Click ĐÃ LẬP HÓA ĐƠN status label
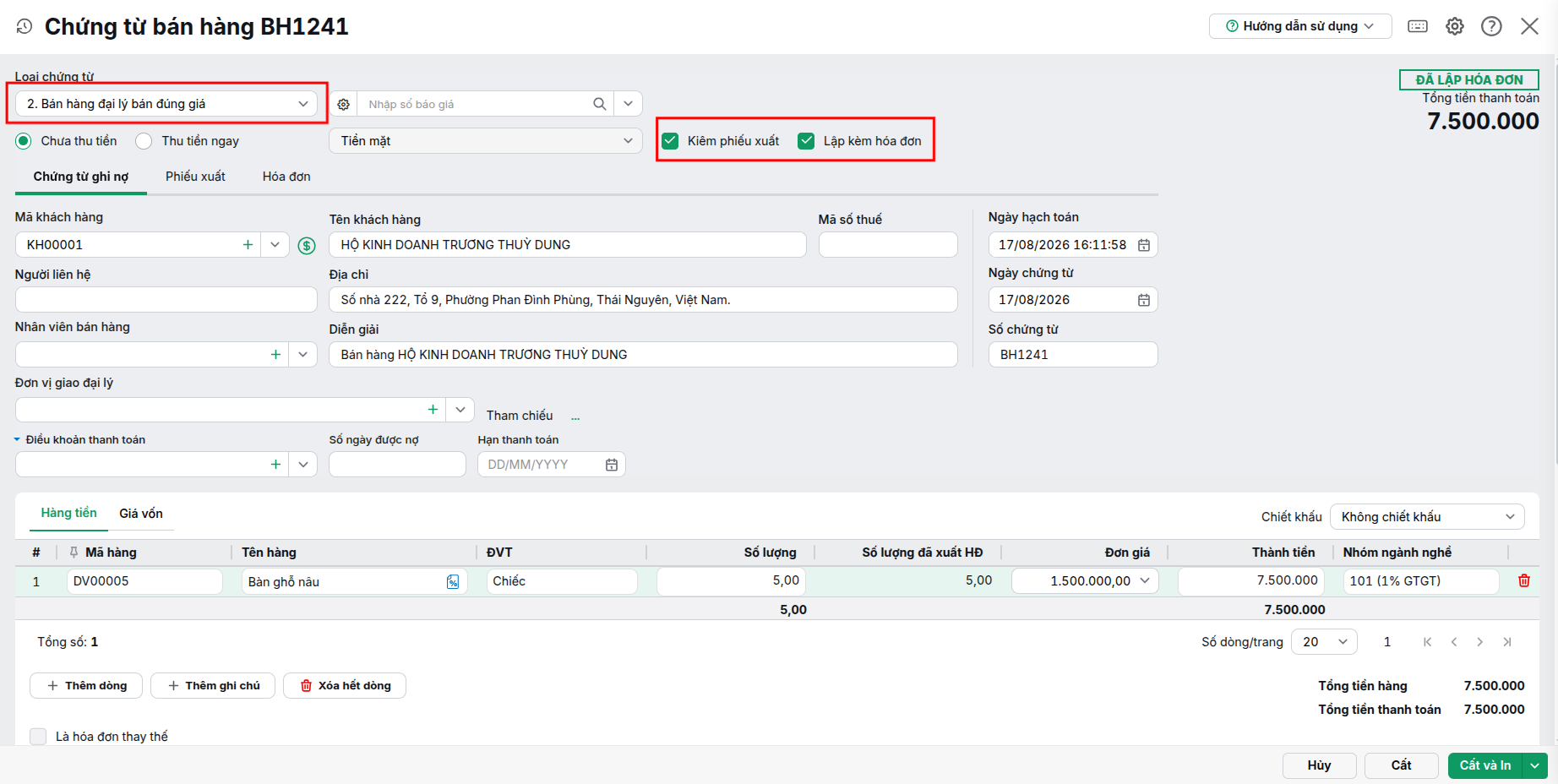Screen dimensions: 1558x784 (1469, 79)
